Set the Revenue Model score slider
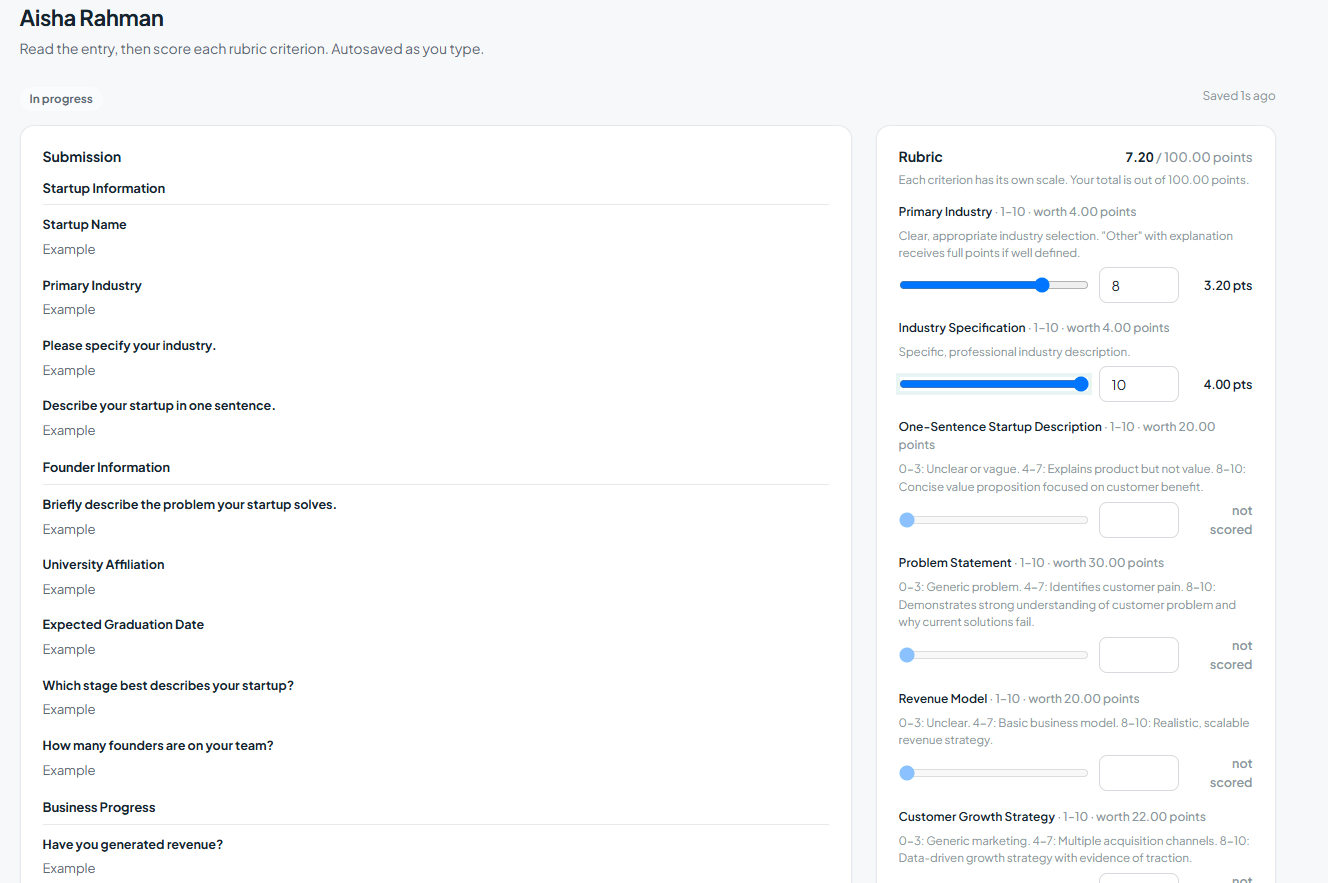The image size is (1328, 883). (x=993, y=773)
